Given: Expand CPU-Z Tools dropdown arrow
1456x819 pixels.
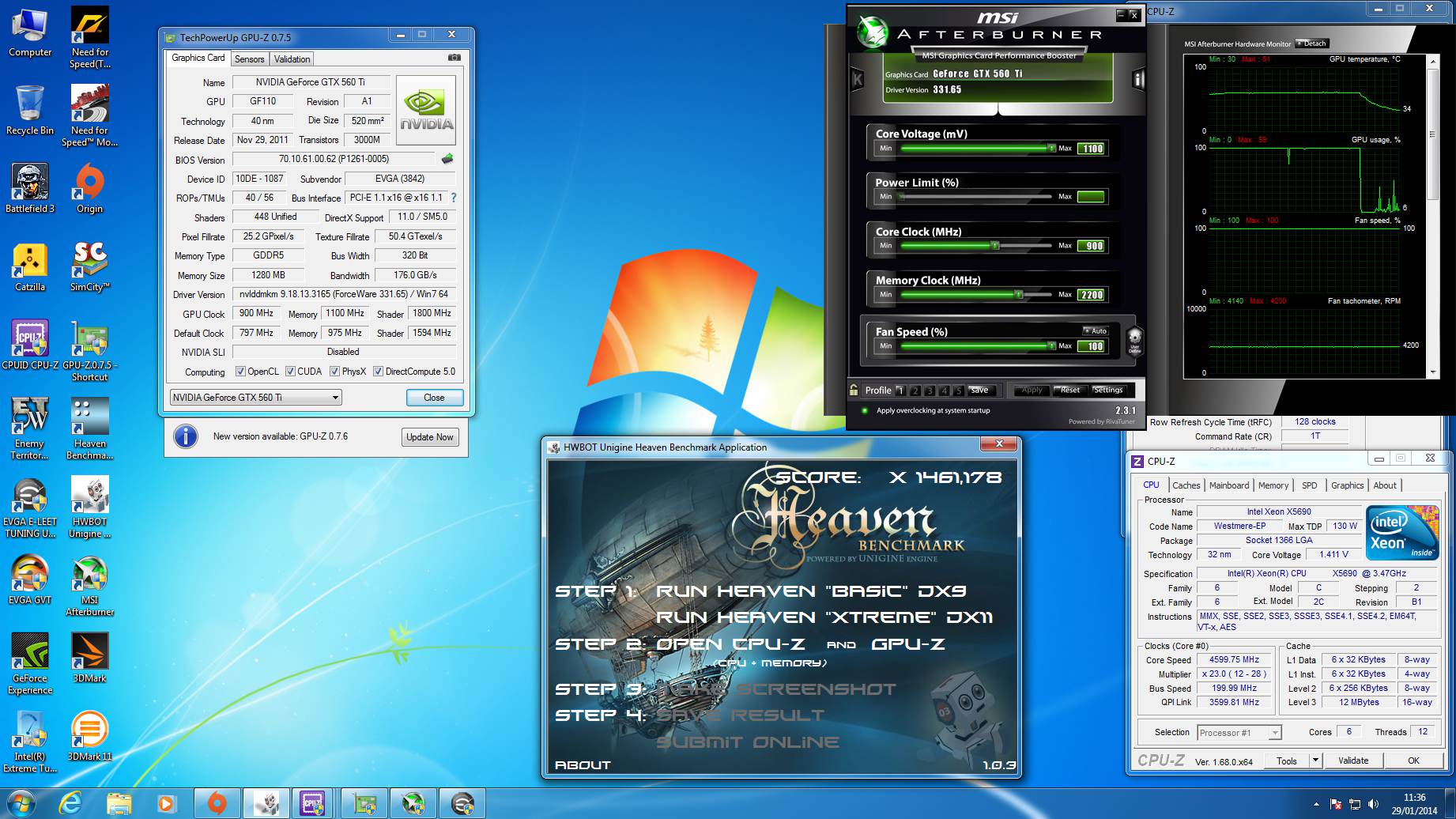Looking at the screenshot, I should coord(1315,760).
